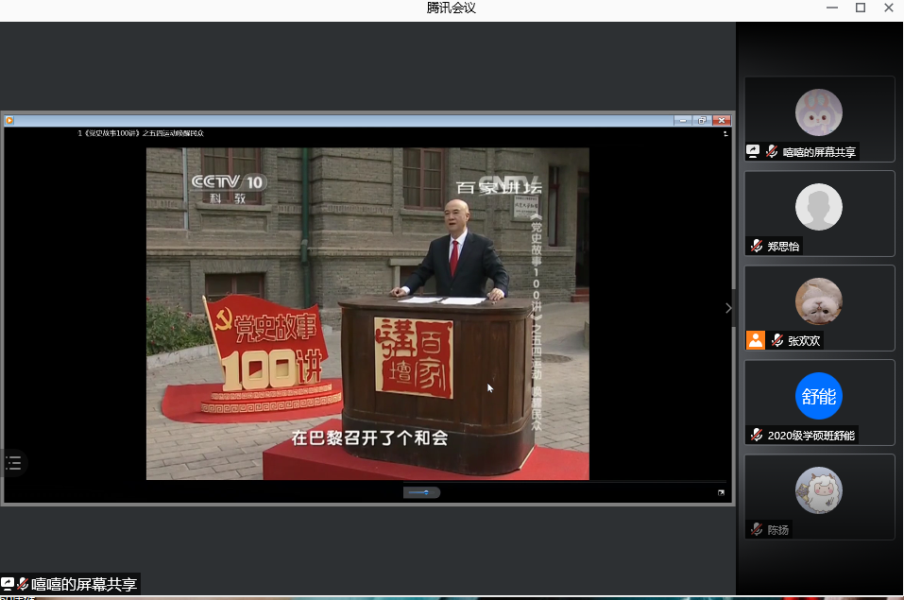Click the muted mic icon in the caption below the shared screen
The width and height of the screenshot is (904, 600).
pos(23,584)
